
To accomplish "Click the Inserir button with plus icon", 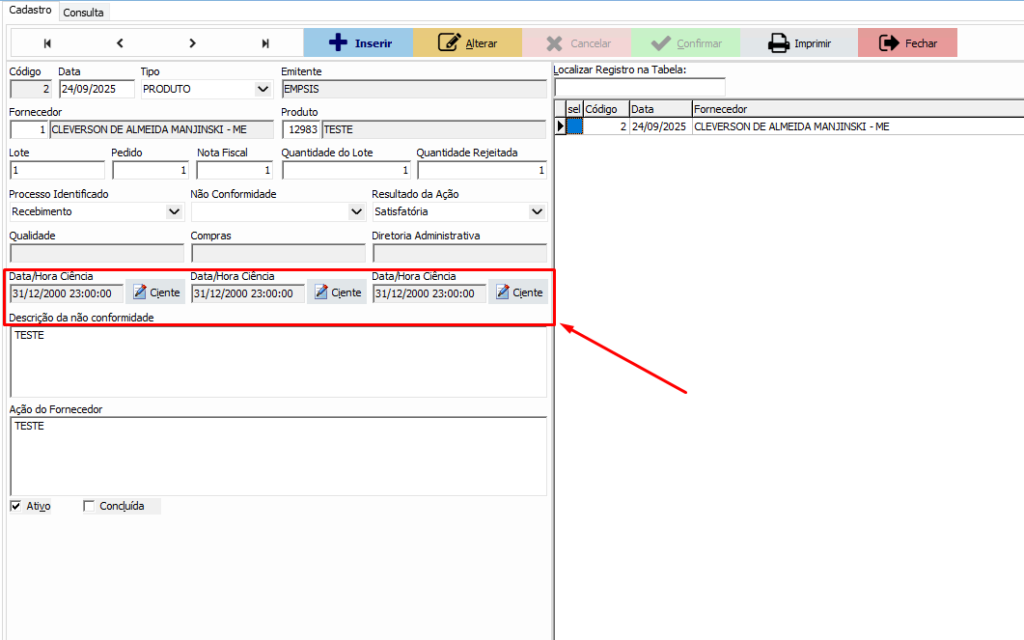I will pyautogui.click(x=358, y=43).
